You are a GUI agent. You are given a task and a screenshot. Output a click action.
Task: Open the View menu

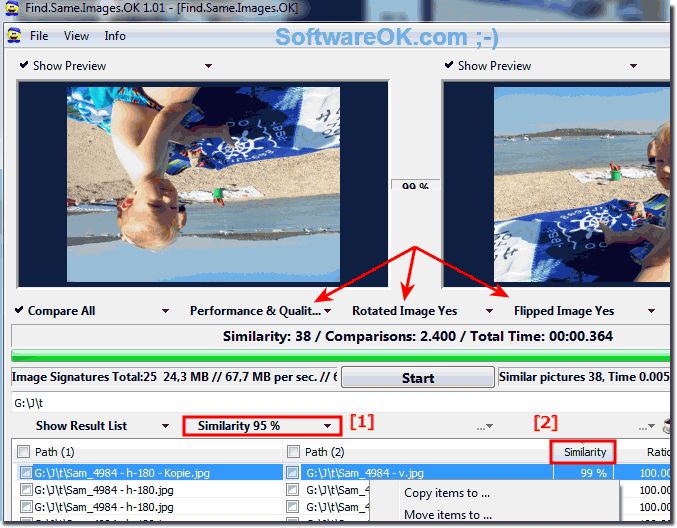(x=77, y=36)
